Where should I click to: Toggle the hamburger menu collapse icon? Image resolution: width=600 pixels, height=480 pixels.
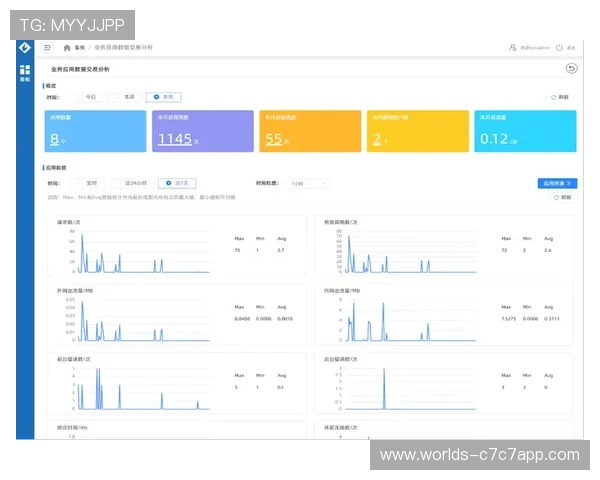[x=47, y=47]
